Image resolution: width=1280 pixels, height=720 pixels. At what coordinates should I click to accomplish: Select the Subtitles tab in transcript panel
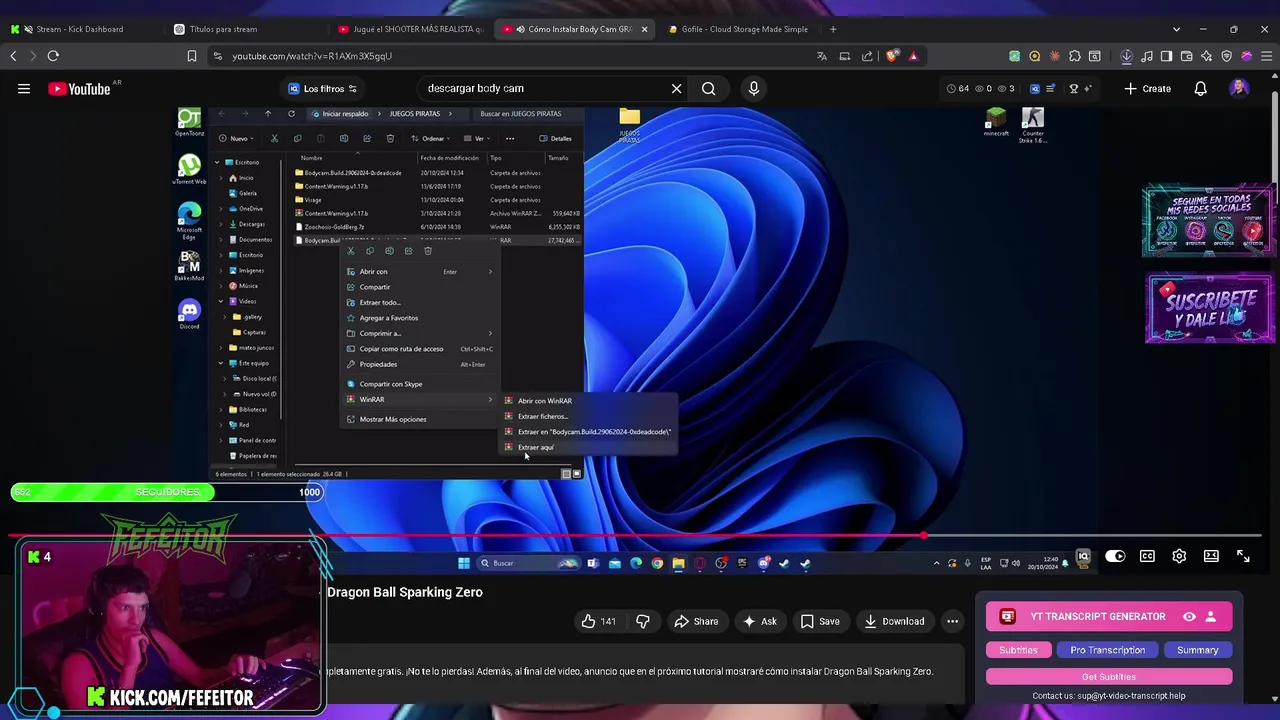[1018, 650]
